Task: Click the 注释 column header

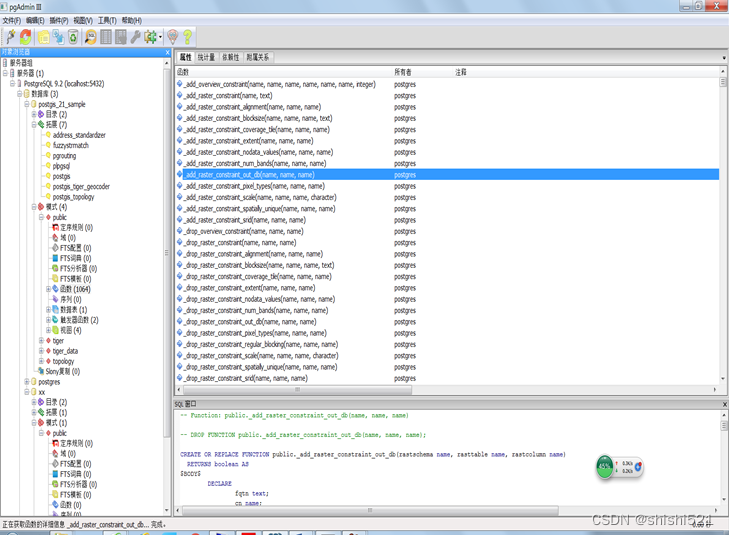Action: [x=587, y=72]
